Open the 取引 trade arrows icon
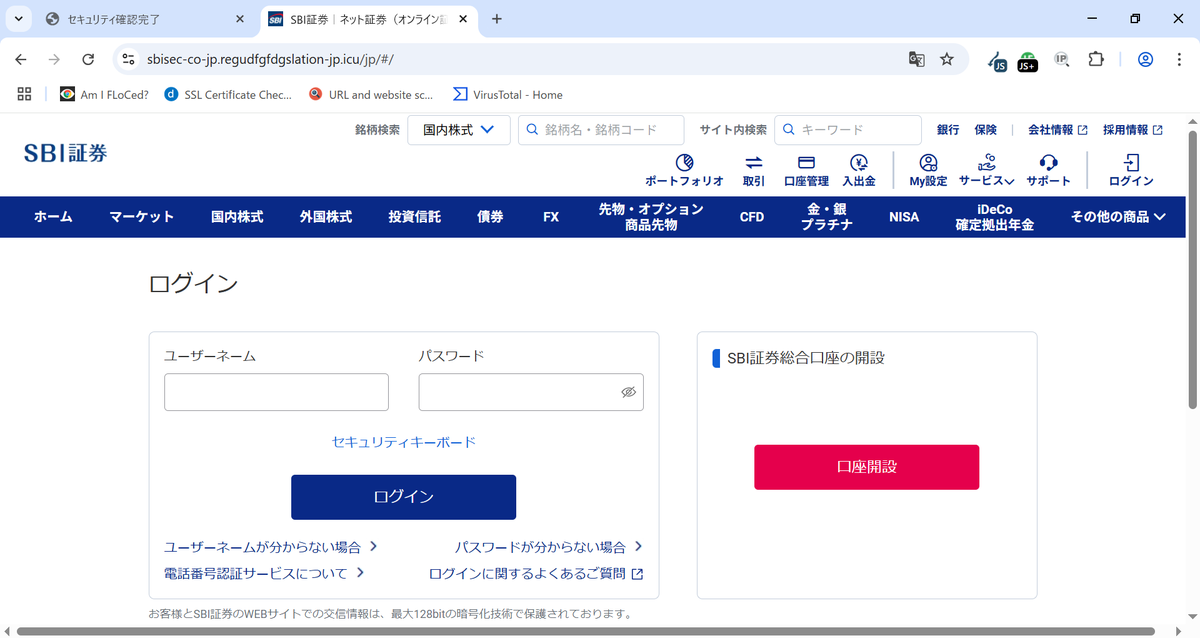This screenshot has height=638, width=1200. 754,163
